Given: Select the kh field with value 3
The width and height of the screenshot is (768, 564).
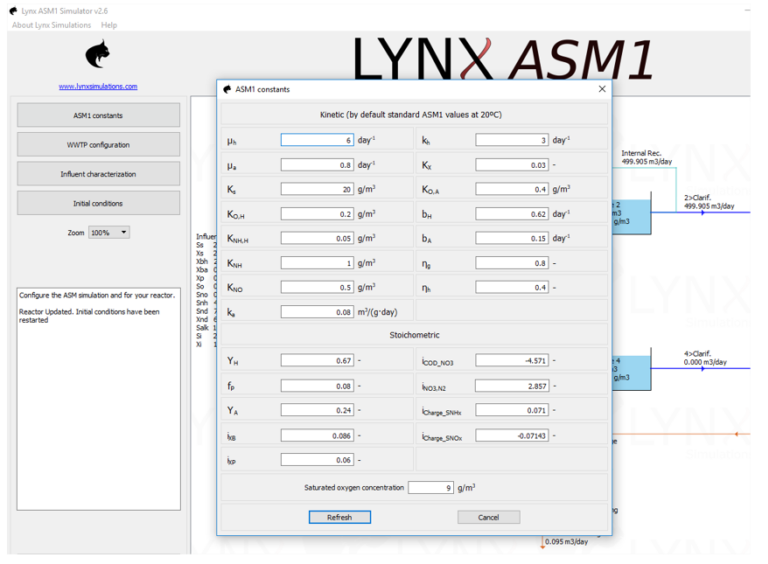Looking at the screenshot, I should (512, 140).
